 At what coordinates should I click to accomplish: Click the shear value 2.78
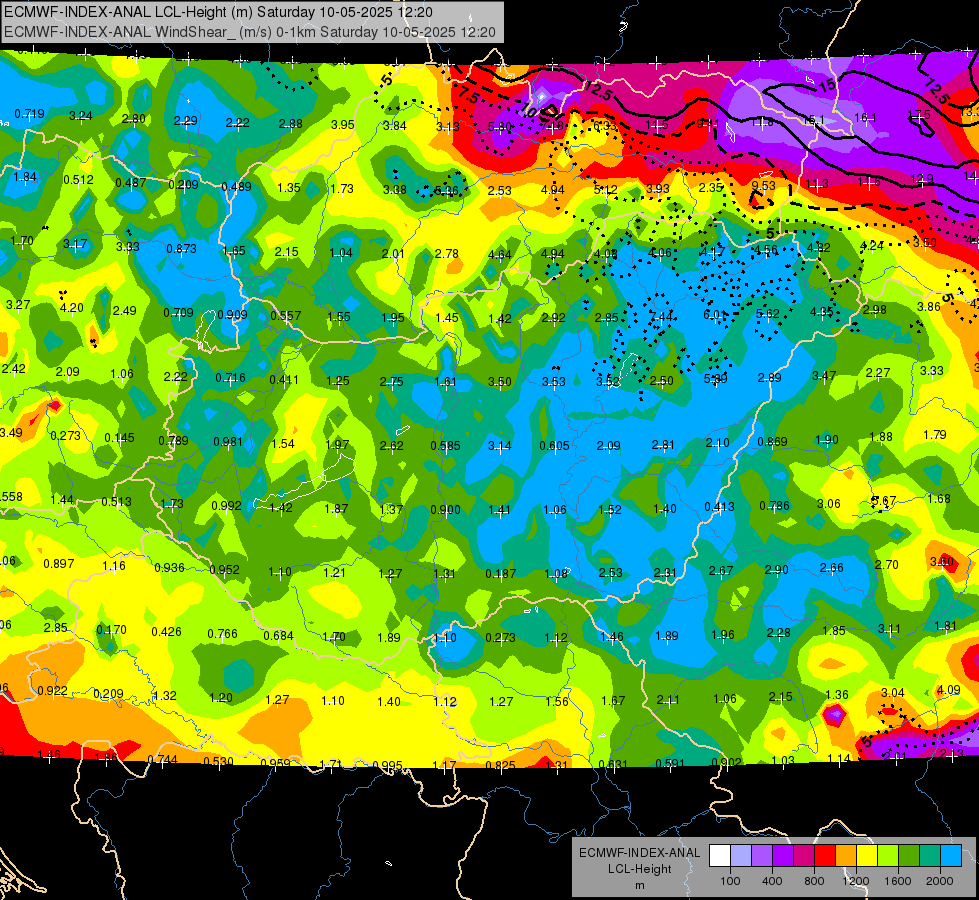tap(446, 254)
